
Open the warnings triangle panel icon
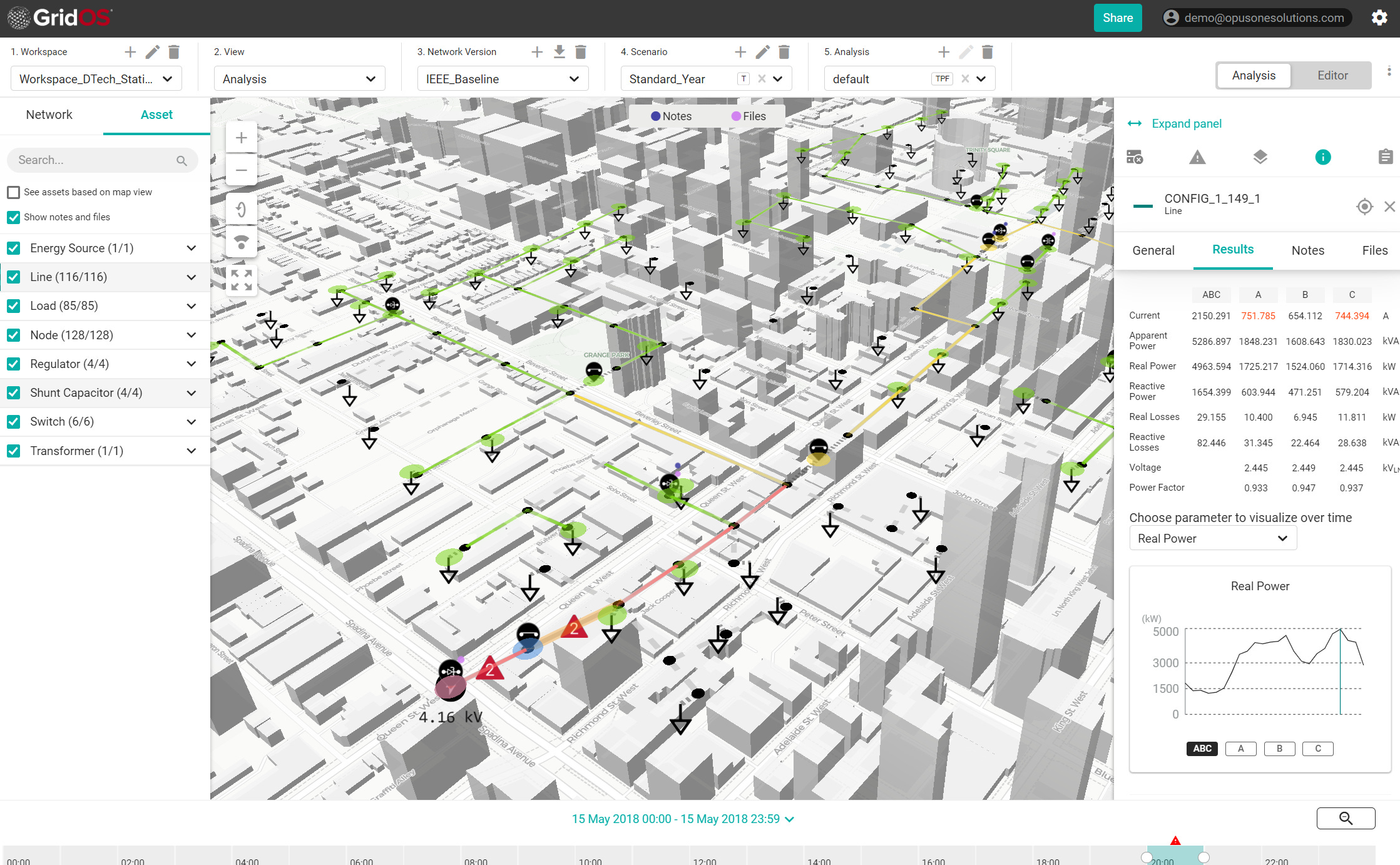pos(1197,157)
